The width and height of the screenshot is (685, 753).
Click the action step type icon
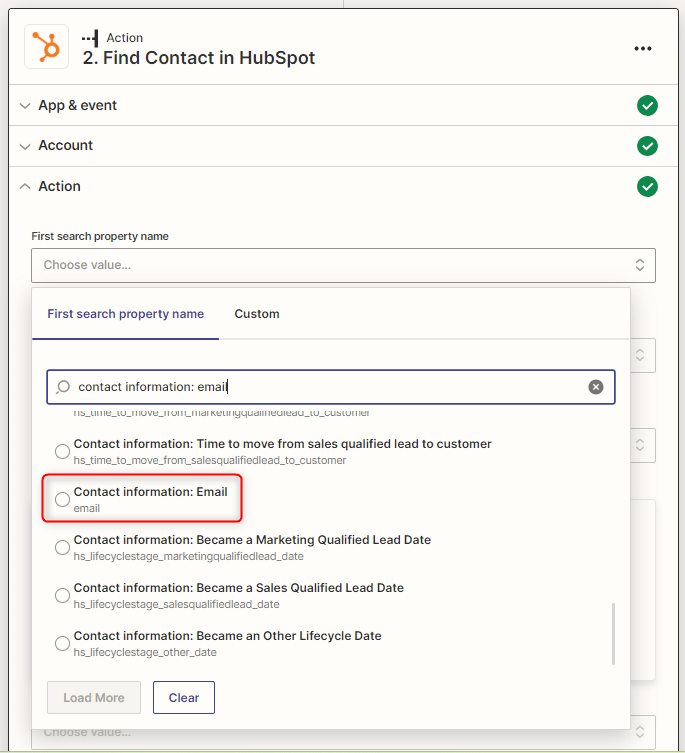coord(90,38)
